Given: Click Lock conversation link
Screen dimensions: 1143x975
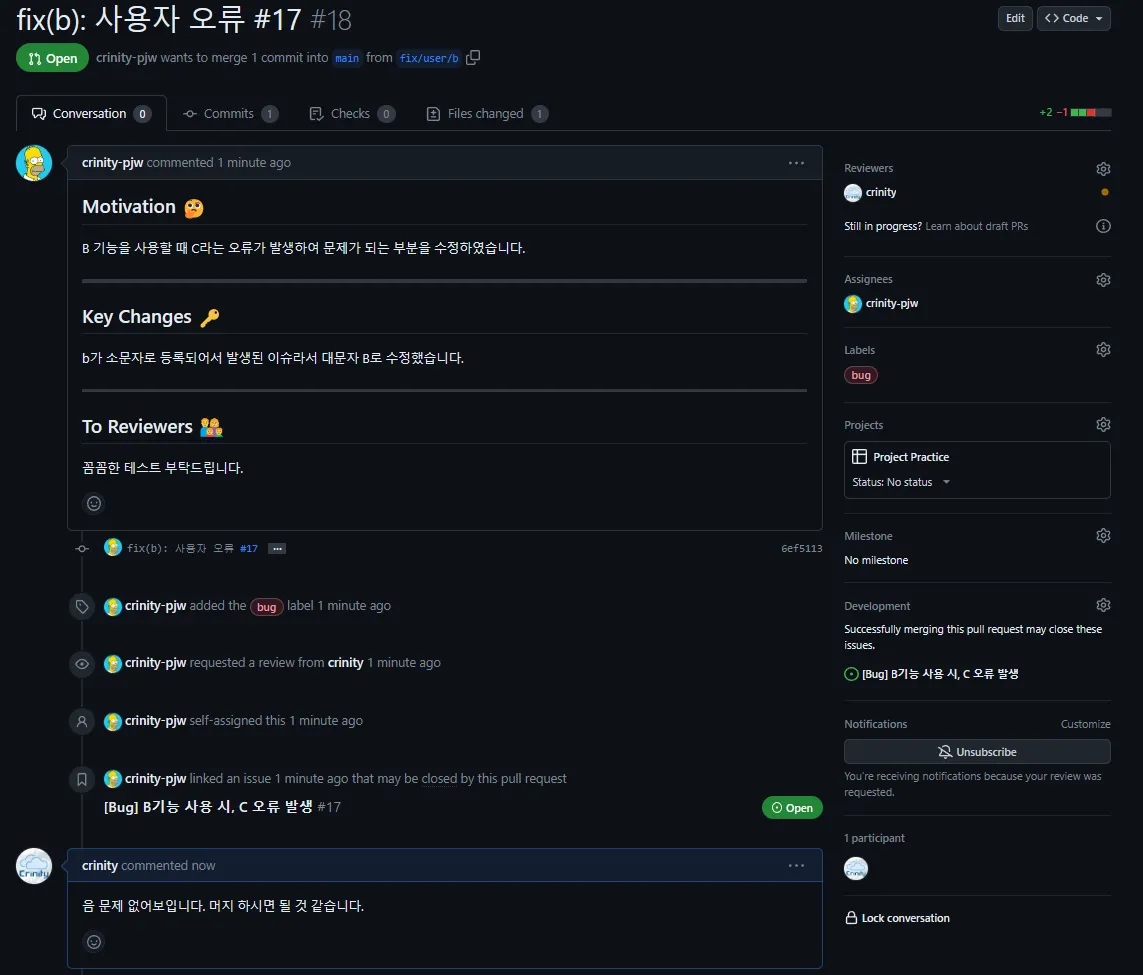Looking at the screenshot, I should coord(897,918).
